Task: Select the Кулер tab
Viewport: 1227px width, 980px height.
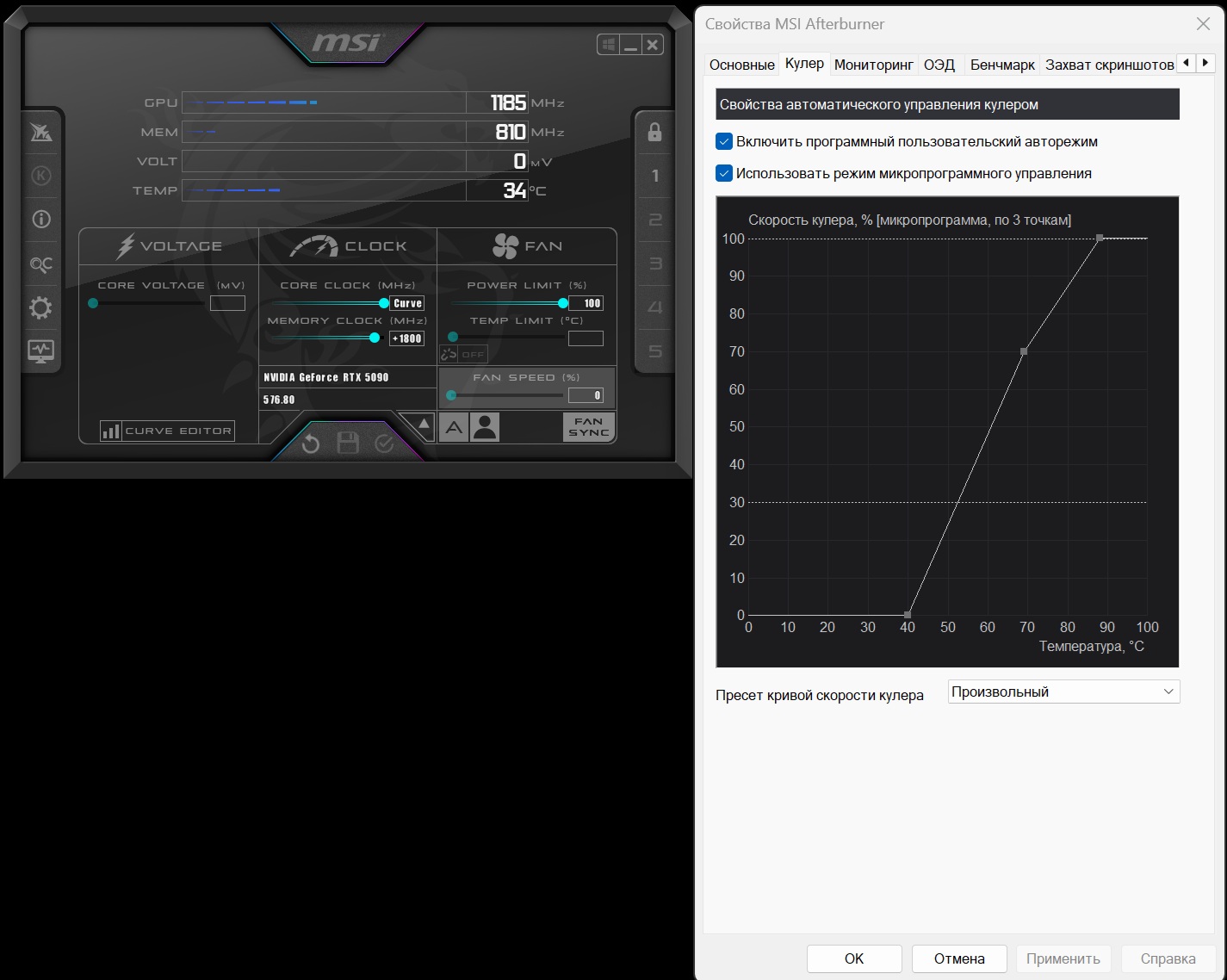Action: coord(805,64)
